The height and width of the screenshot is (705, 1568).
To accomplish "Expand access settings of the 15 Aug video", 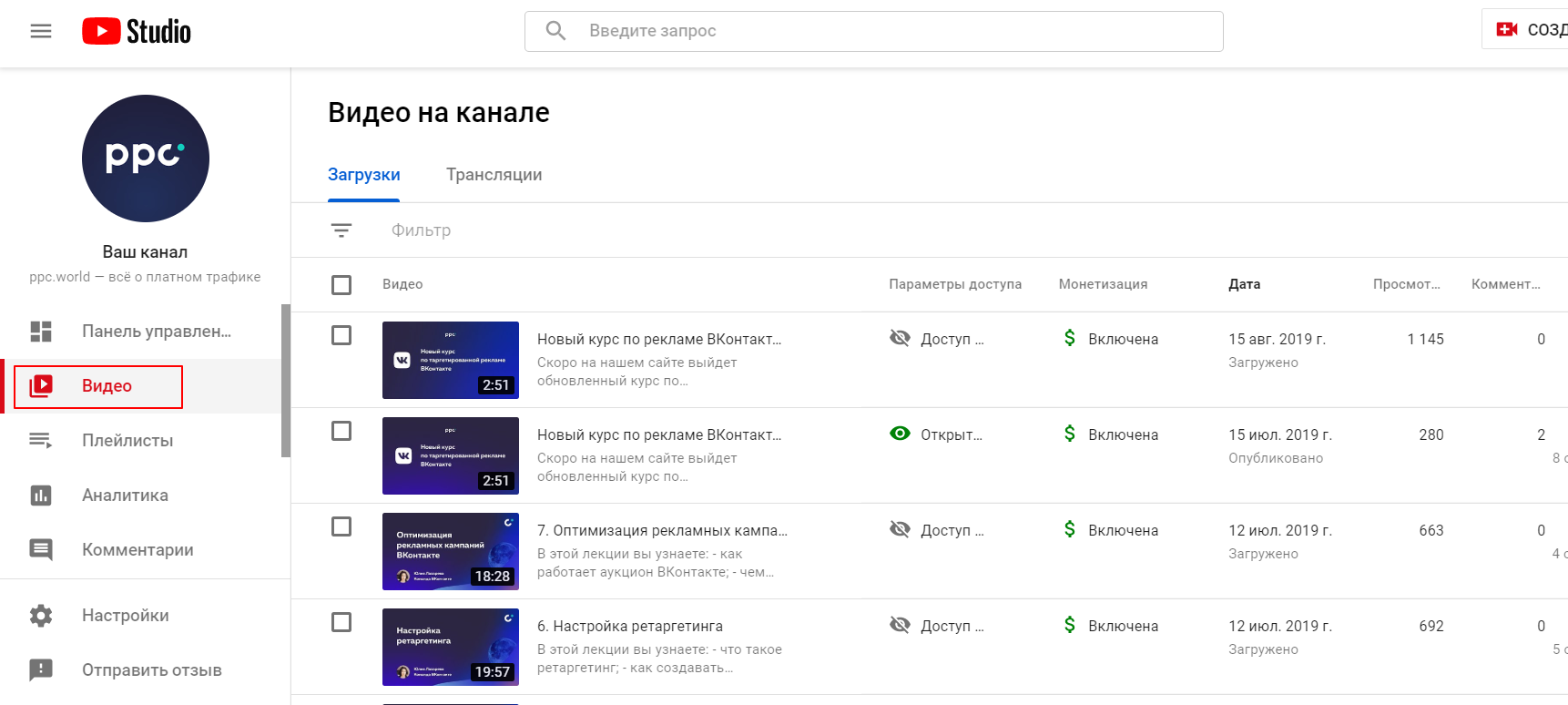I will click(x=937, y=339).
